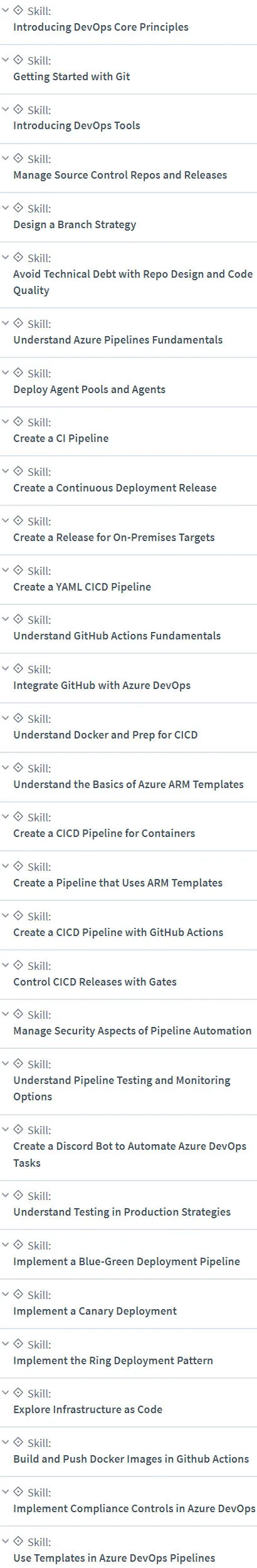Click the skill icon above Create a YAML CICD Pipeline
257x1568 pixels.
(x=18, y=570)
